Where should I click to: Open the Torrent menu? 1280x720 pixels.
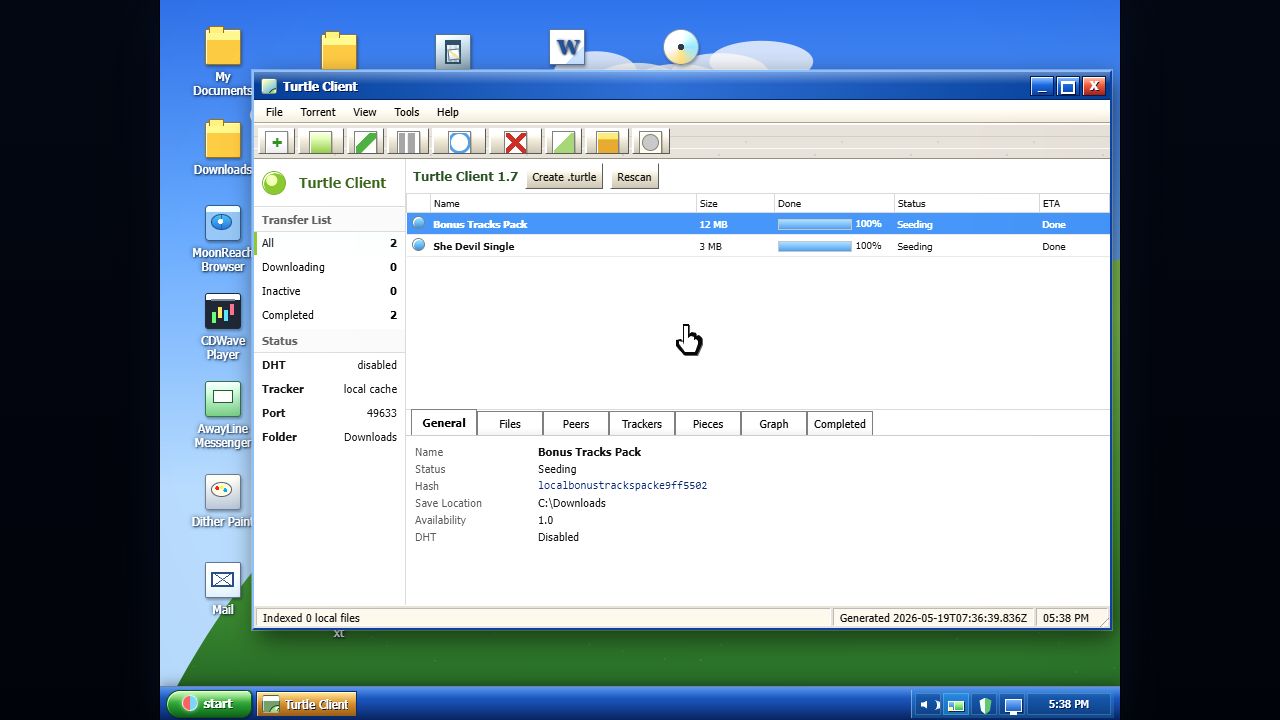(x=318, y=112)
